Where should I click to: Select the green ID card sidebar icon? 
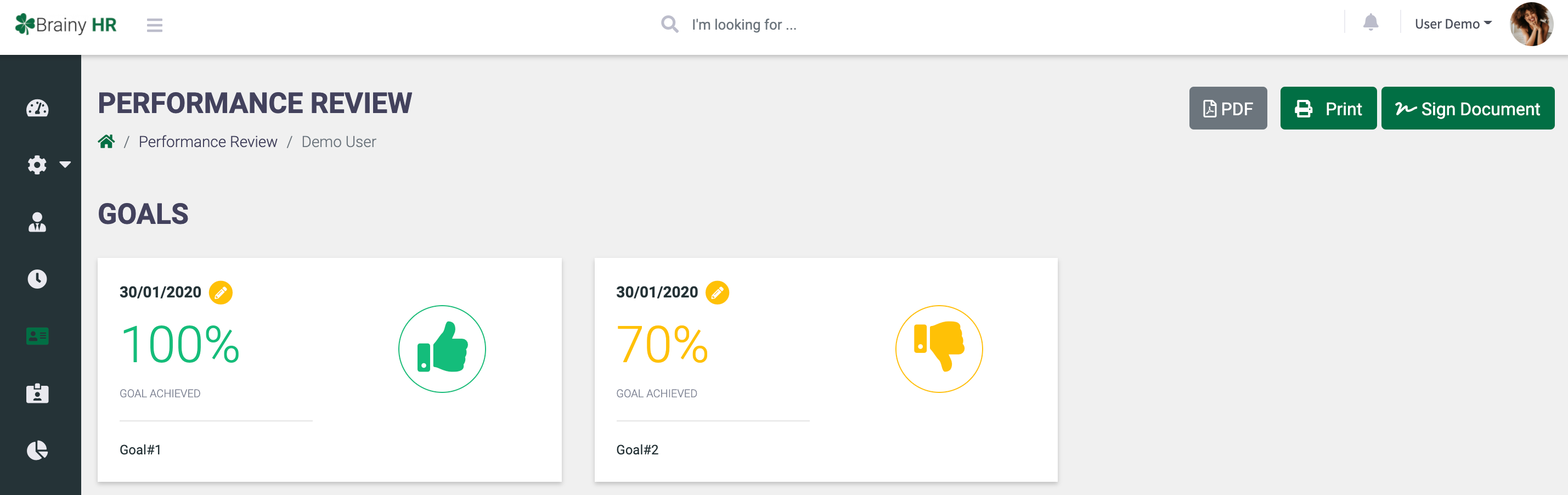point(37,335)
